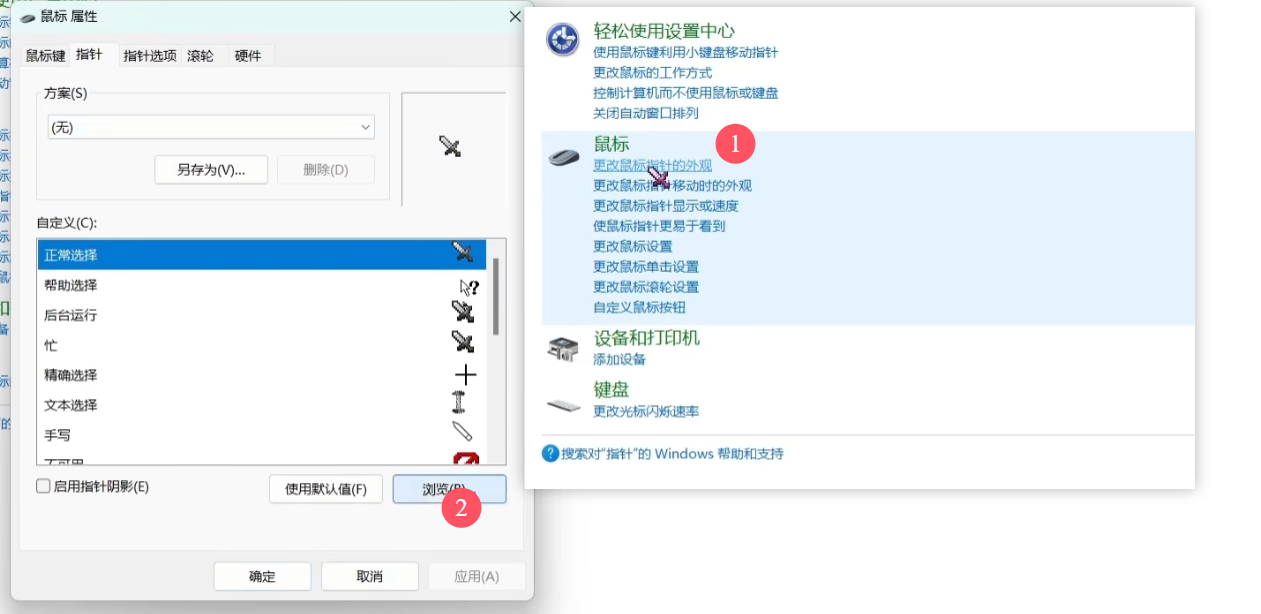Click 更改鼠标滚轮设置 link

point(646,287)
